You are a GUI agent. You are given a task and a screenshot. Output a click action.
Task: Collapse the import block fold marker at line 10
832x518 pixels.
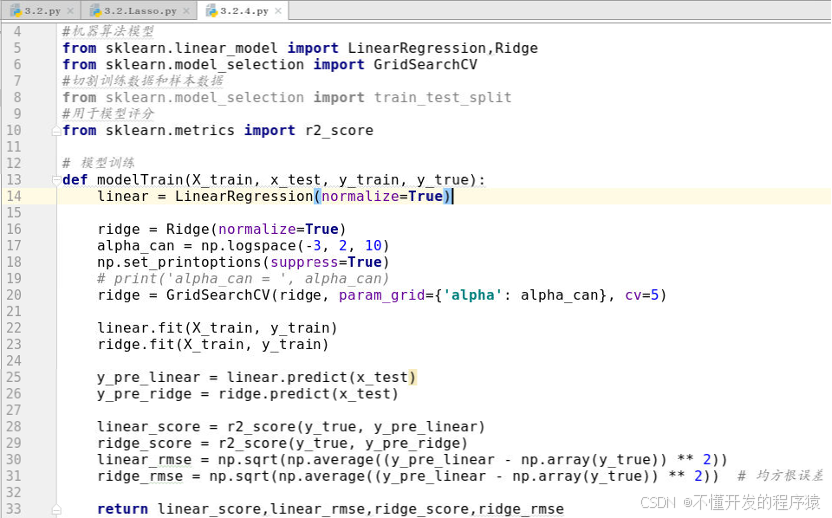[56, 131]
